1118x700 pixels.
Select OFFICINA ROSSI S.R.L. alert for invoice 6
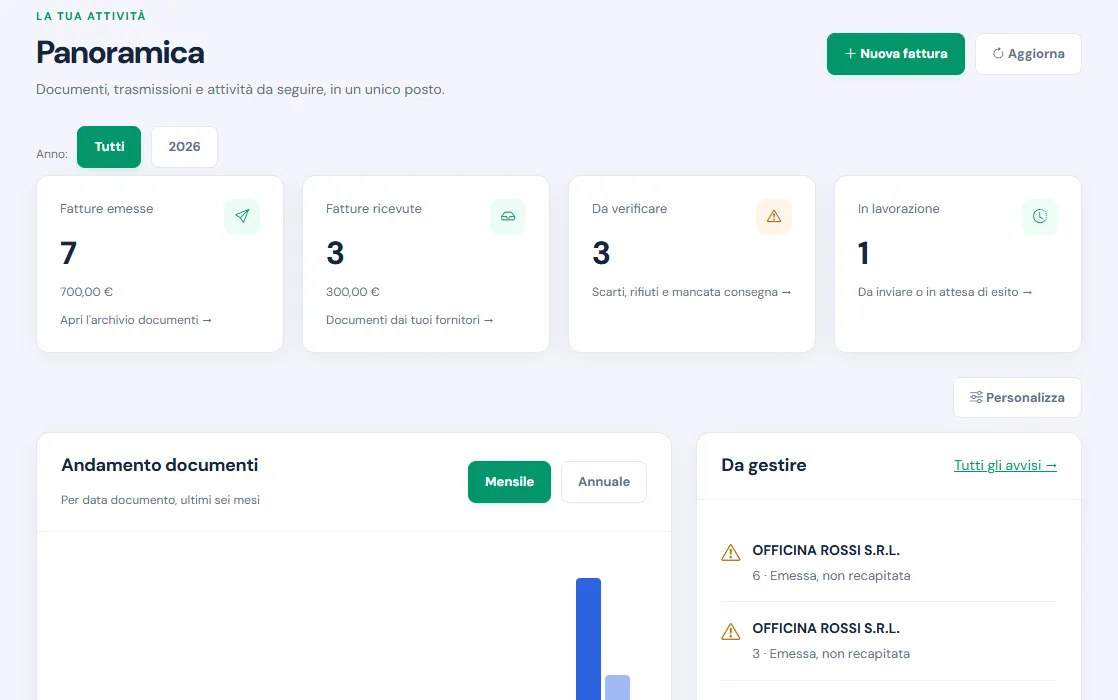click(x=888, y=563)
